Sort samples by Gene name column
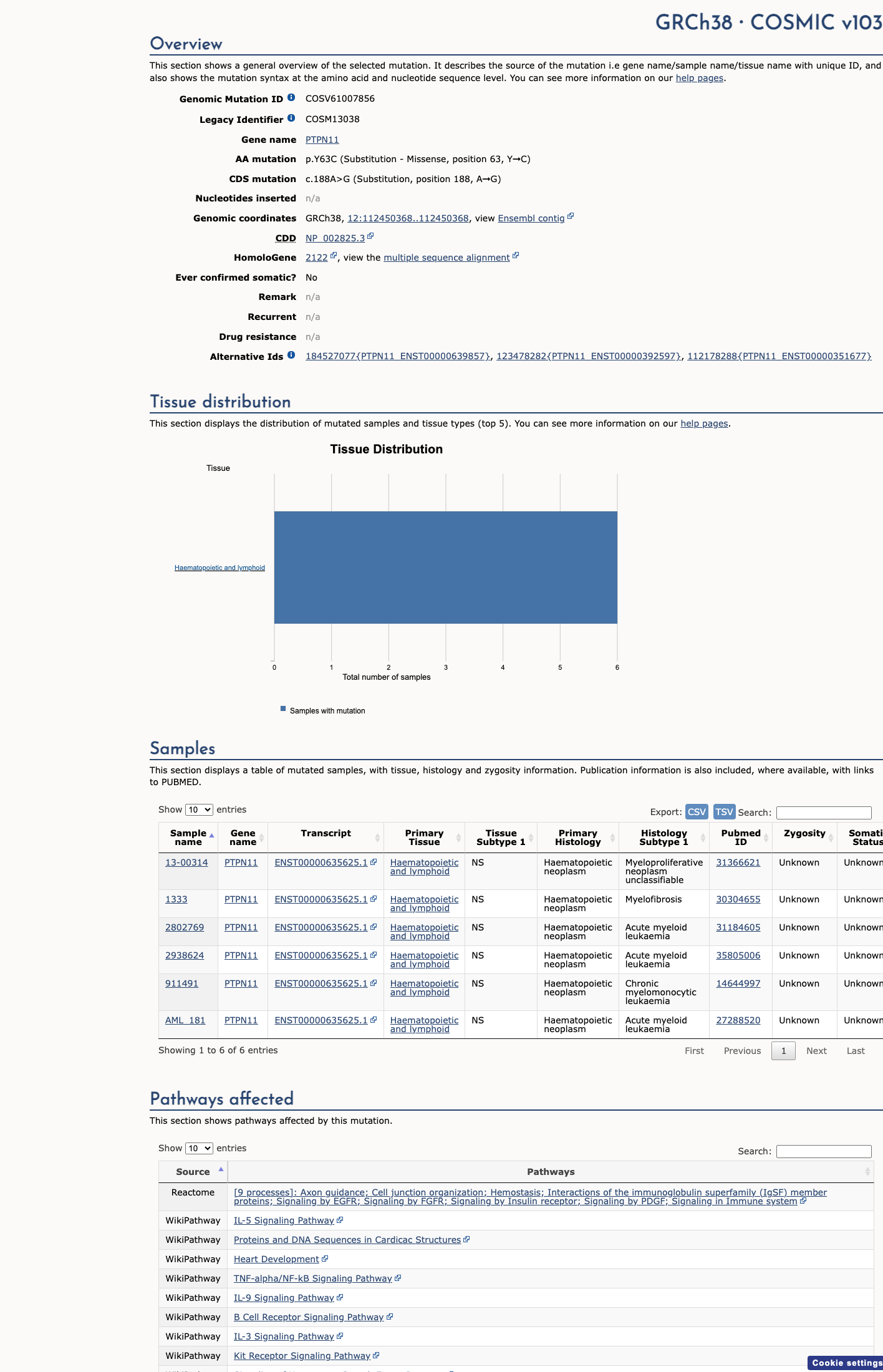The width and height of the screenshot is (883, 1372). [243, 838]
